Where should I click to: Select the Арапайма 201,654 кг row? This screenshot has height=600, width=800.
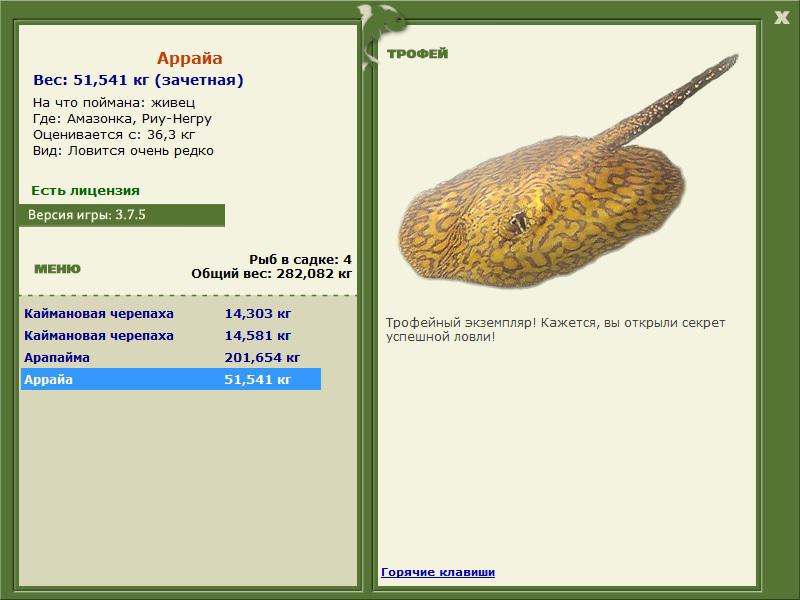(171, 358)
